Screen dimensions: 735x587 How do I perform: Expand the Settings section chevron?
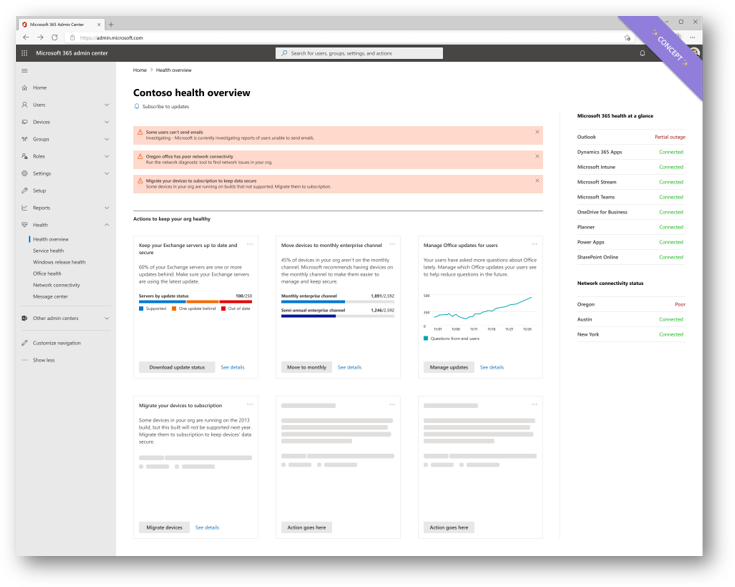[x=107, y=173]
